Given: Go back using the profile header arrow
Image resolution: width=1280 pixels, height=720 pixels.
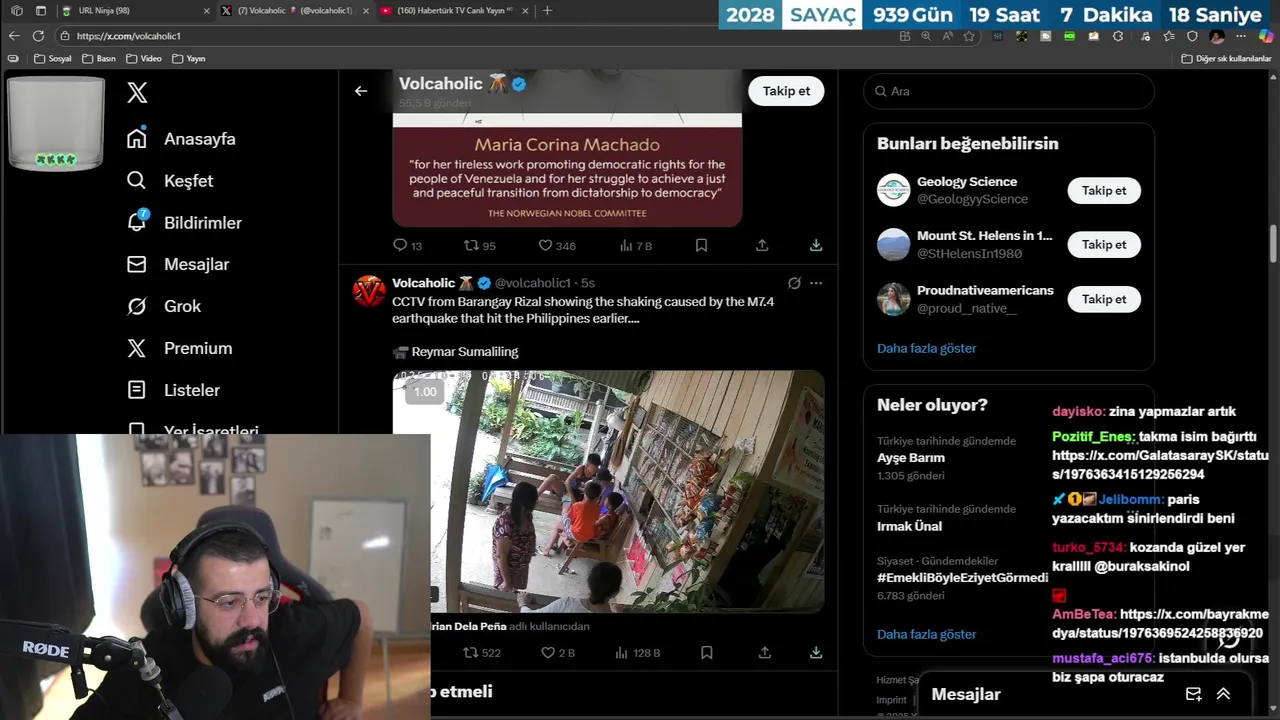Looking at the screenshot, I should pos(361,91).
